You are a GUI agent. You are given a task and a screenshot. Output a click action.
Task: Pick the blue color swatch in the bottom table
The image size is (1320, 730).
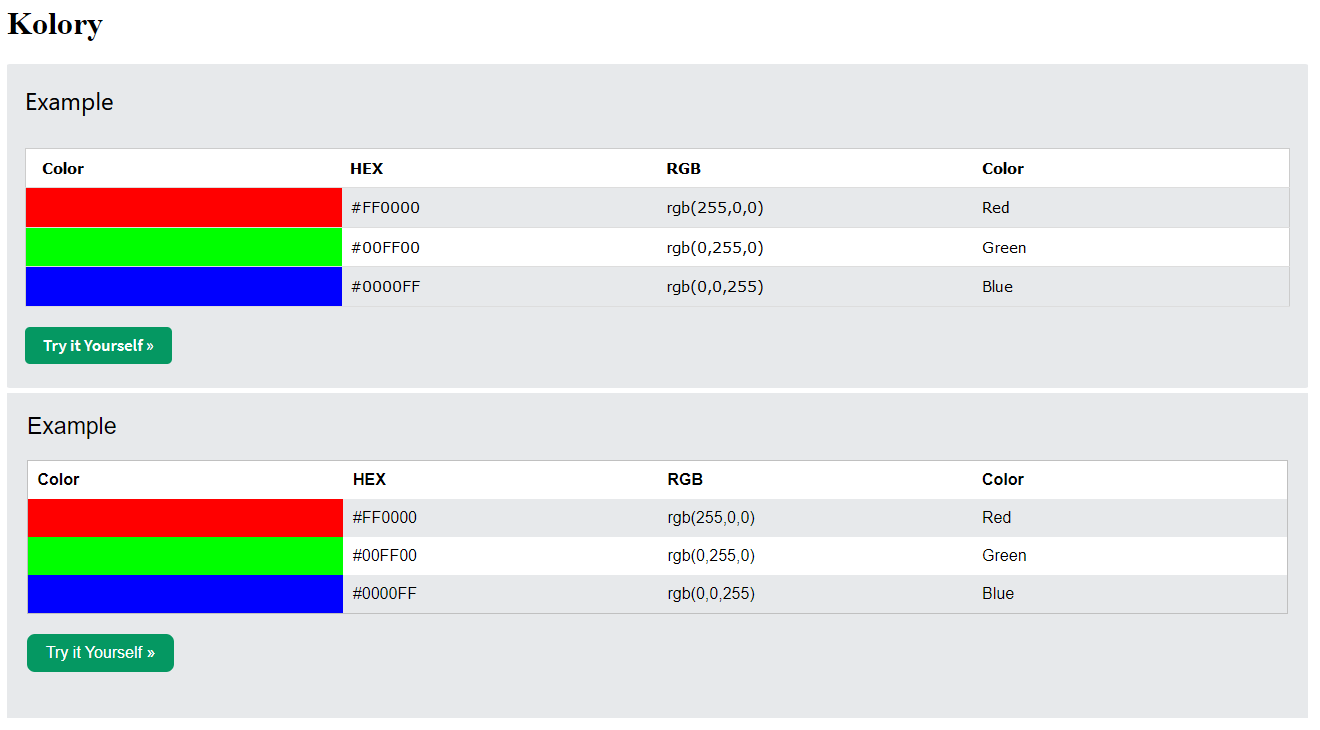(185, 594)
